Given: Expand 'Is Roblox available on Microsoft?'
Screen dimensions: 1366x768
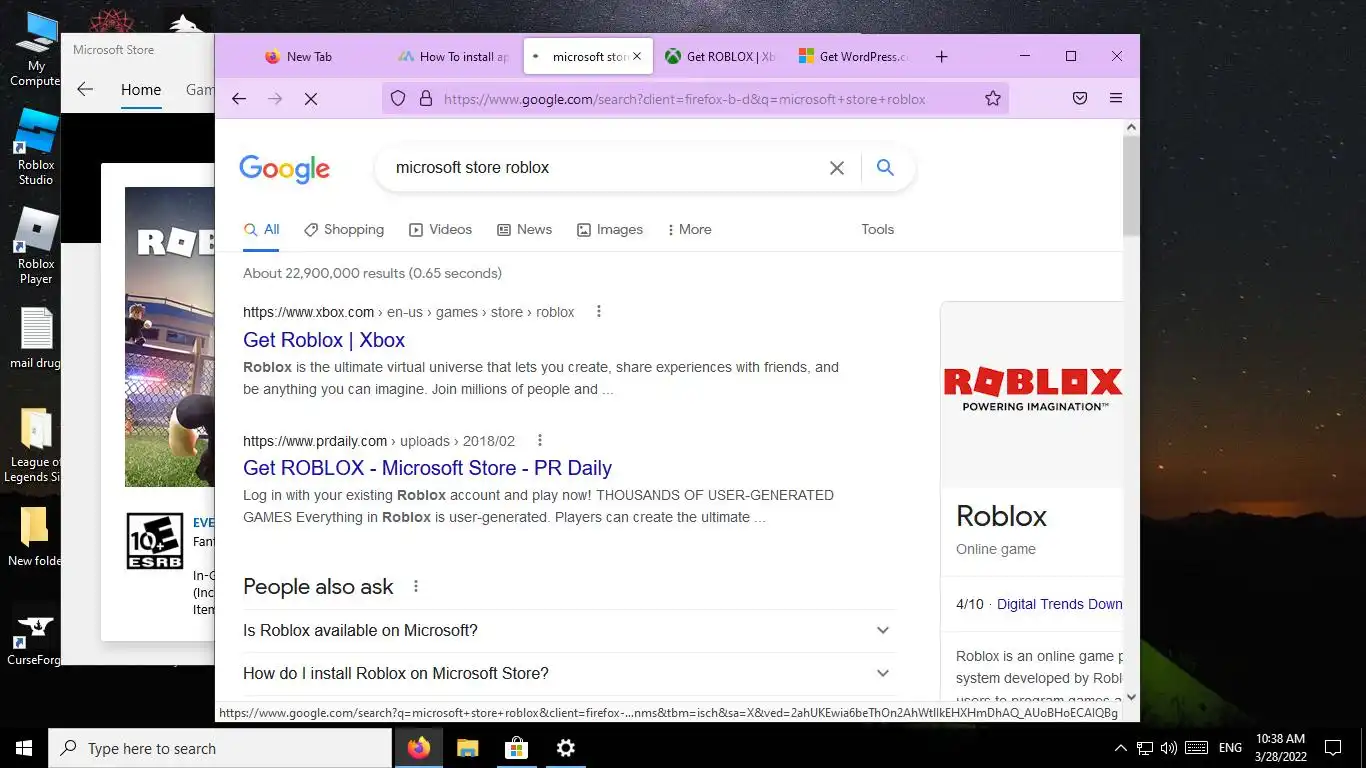Looking at the screenshot, I should tap(569, 631).
